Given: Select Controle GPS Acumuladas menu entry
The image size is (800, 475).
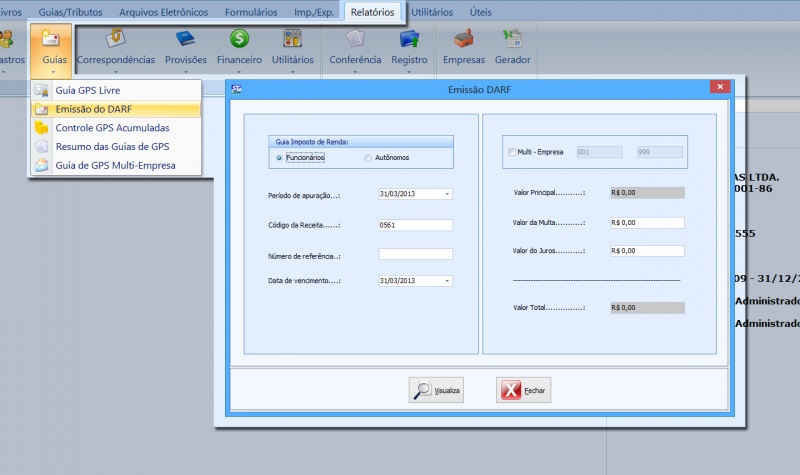Looking at the screenshot, I should (x=112, y=128).
